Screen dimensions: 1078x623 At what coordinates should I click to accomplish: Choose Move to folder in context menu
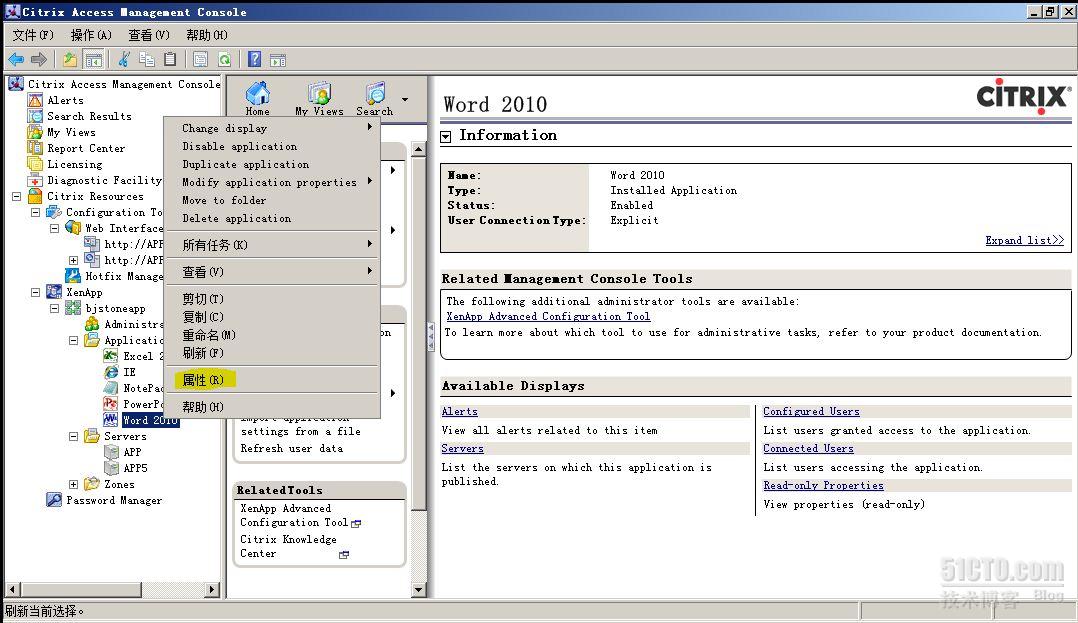[272, 200]
